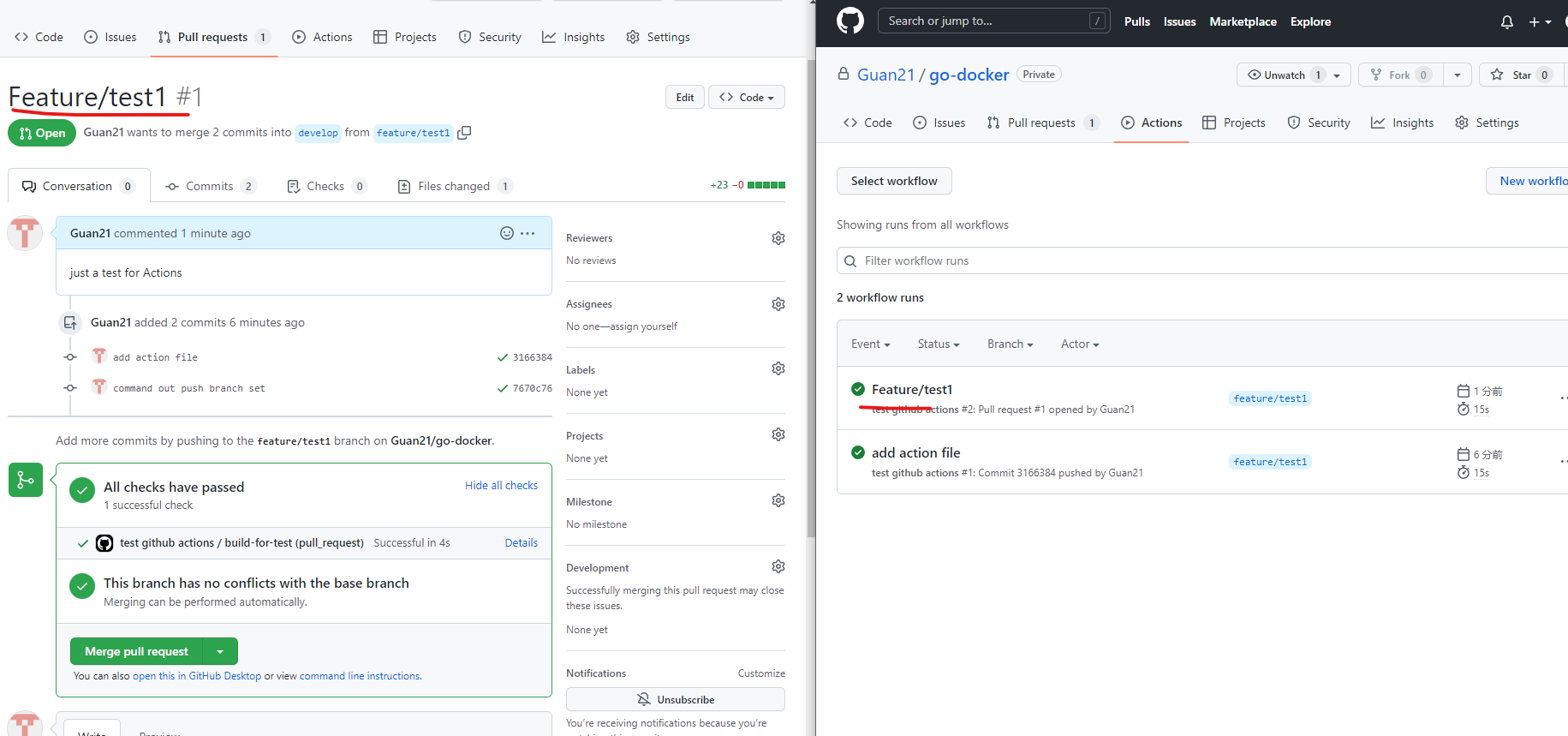Open the plus create-new dropdown
This screenshot has height=736, width=1568.
tap(1540, 22)
